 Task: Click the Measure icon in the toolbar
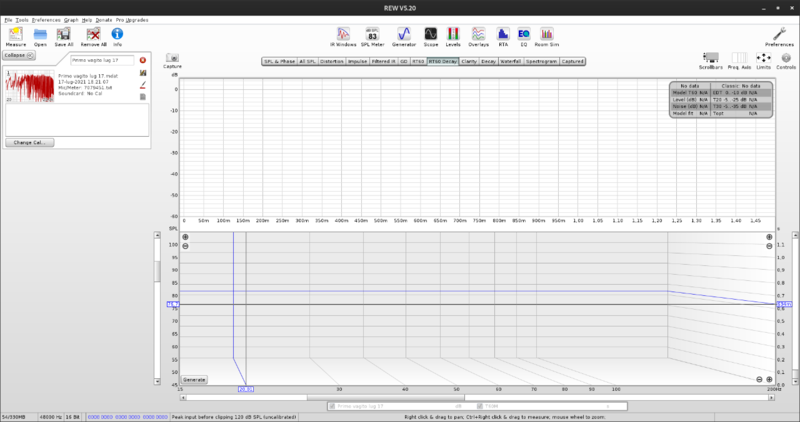pyautogui.click(x=16, y=35)
